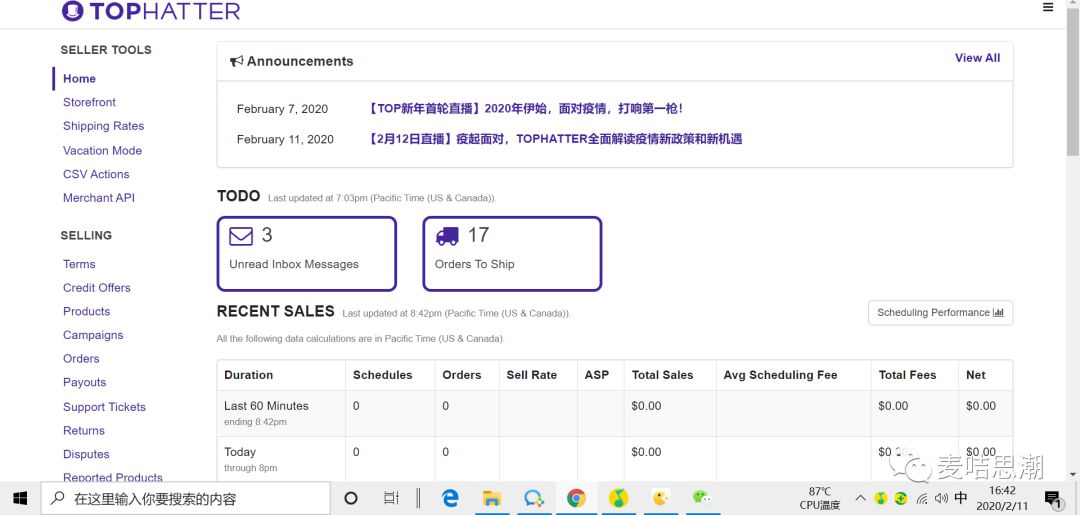Open Vacation Mode settings
Screen dimensions: 1080x515
coord(102,150)
